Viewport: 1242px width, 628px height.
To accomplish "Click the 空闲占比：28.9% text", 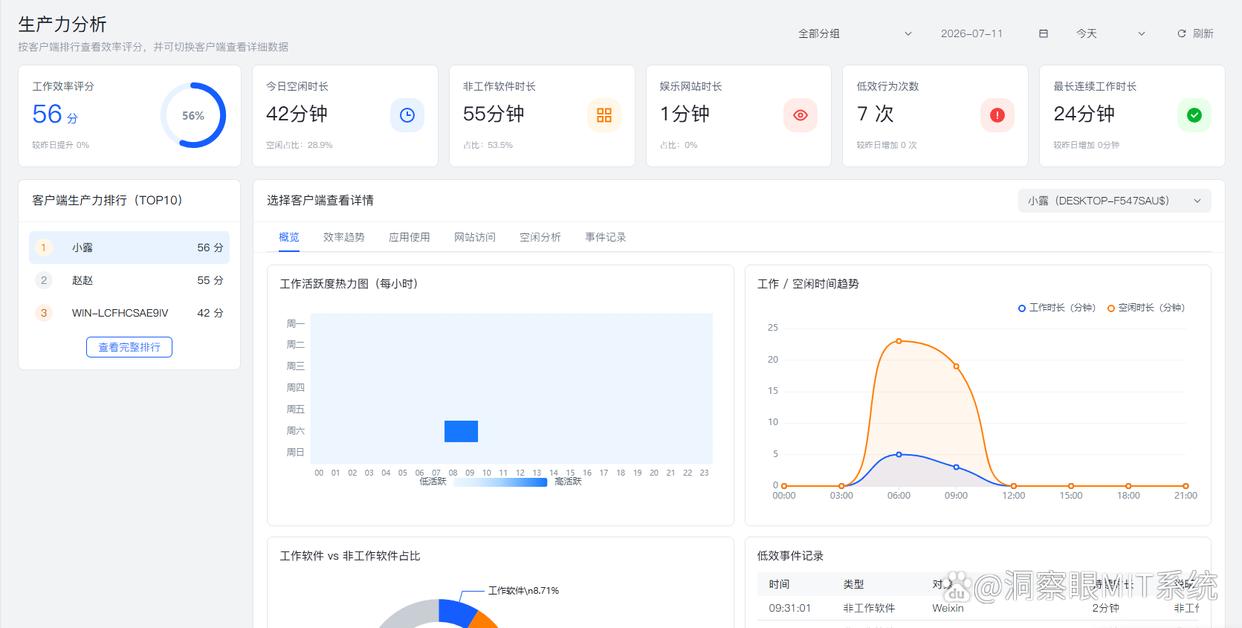I will point(299,145).
